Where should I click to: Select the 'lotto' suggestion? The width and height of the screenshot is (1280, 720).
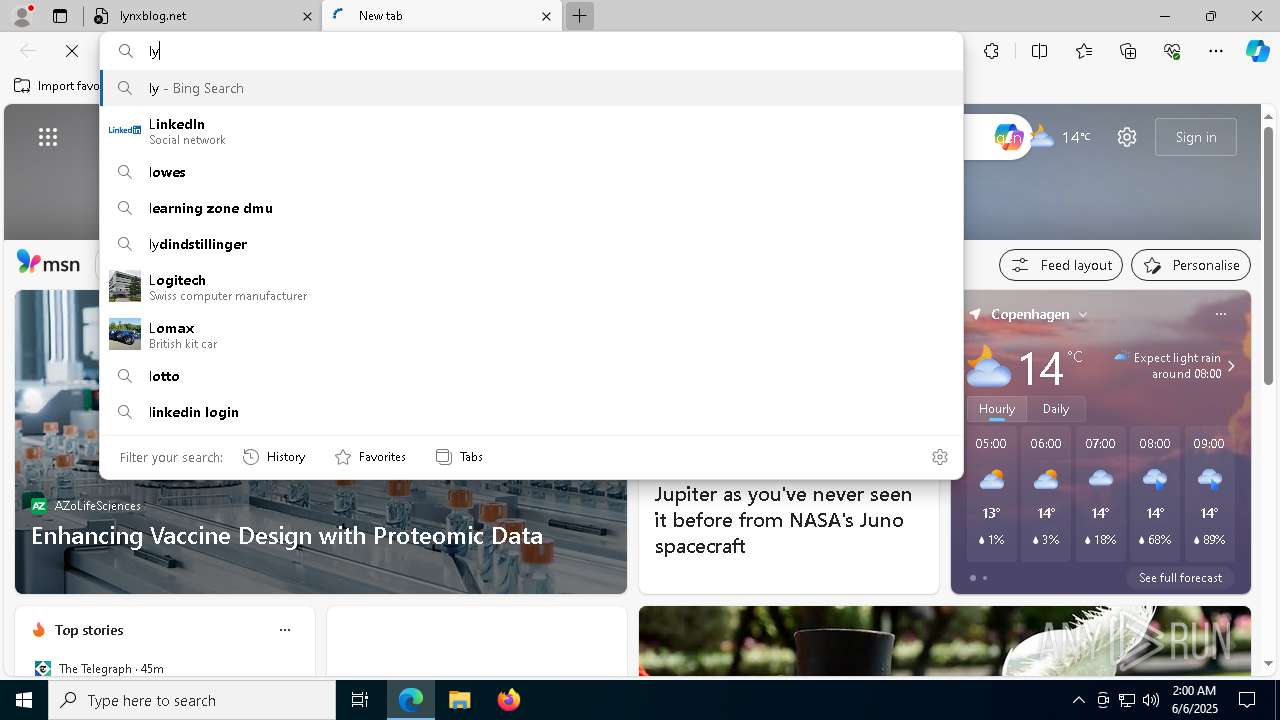click(x=531, y=376)
